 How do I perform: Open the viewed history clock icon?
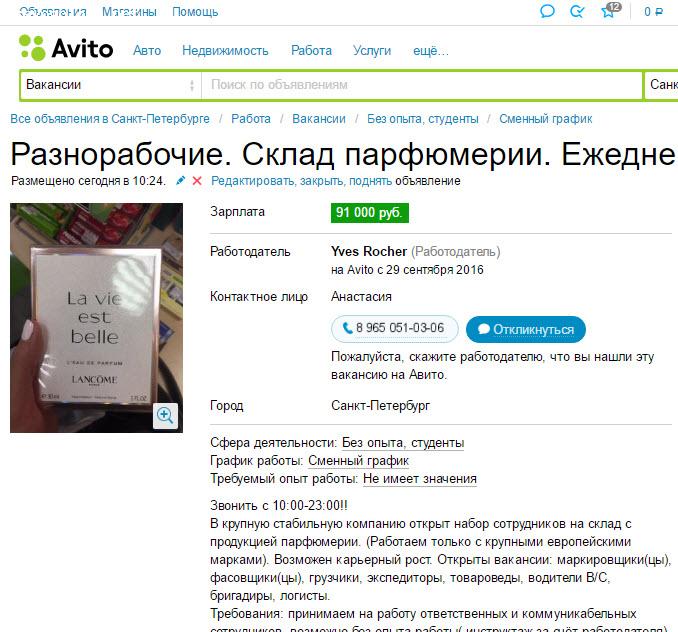tap(577, 11)
